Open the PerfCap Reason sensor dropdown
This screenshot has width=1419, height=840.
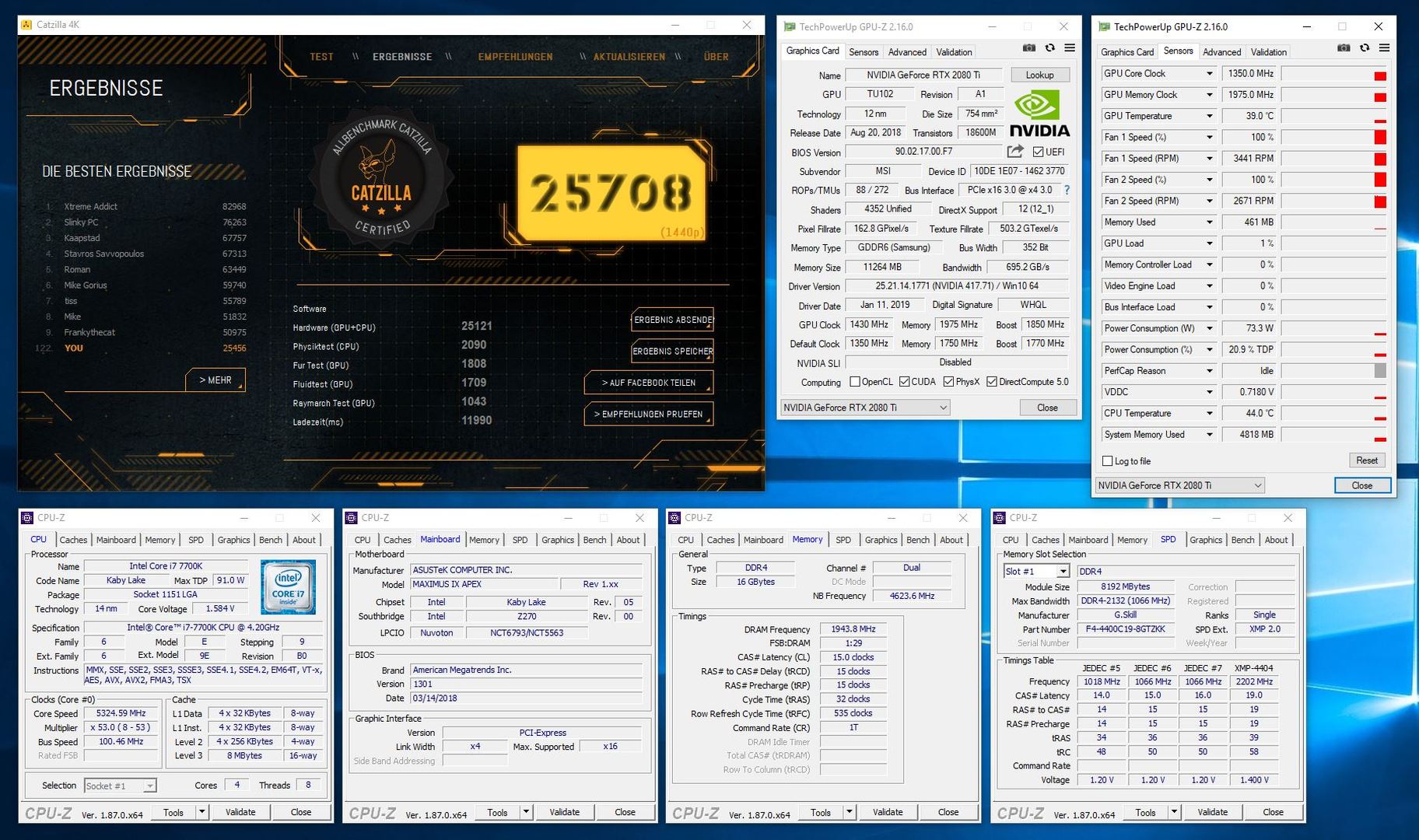[x=1209, y=371]
